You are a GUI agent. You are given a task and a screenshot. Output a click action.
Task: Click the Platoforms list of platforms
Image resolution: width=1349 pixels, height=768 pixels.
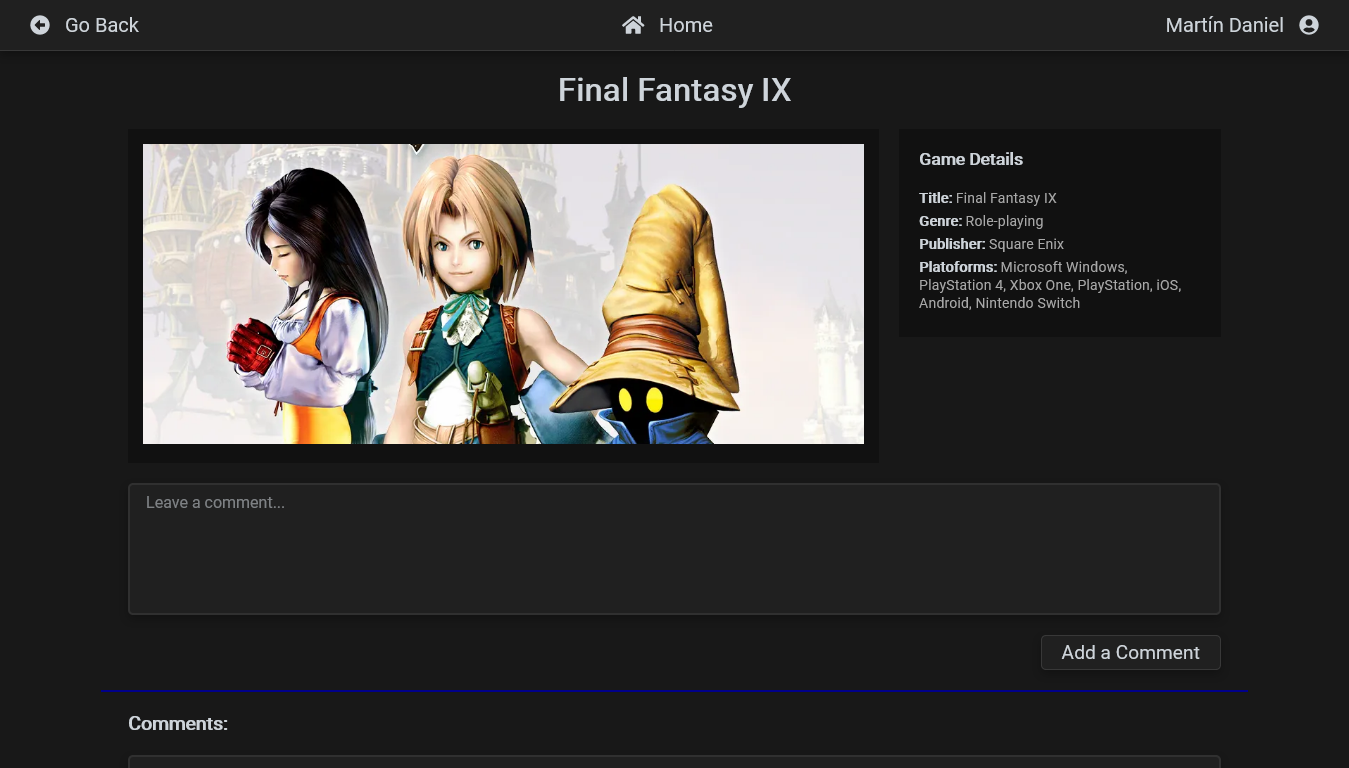[1049, 285]
